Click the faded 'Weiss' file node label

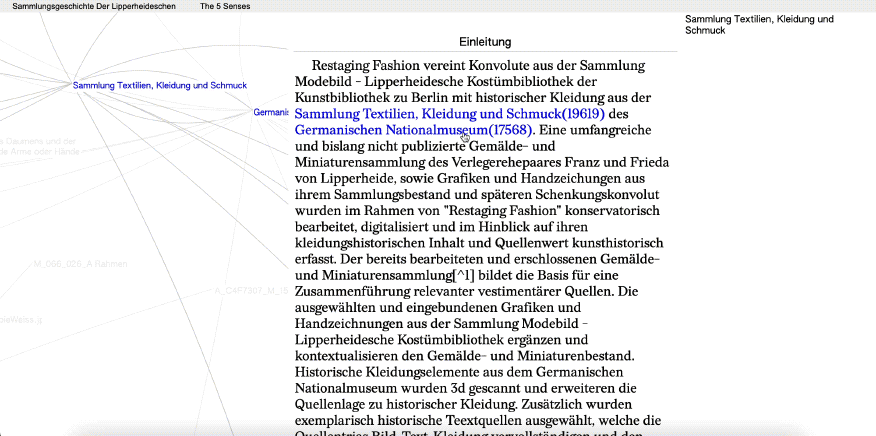[20, 320]
